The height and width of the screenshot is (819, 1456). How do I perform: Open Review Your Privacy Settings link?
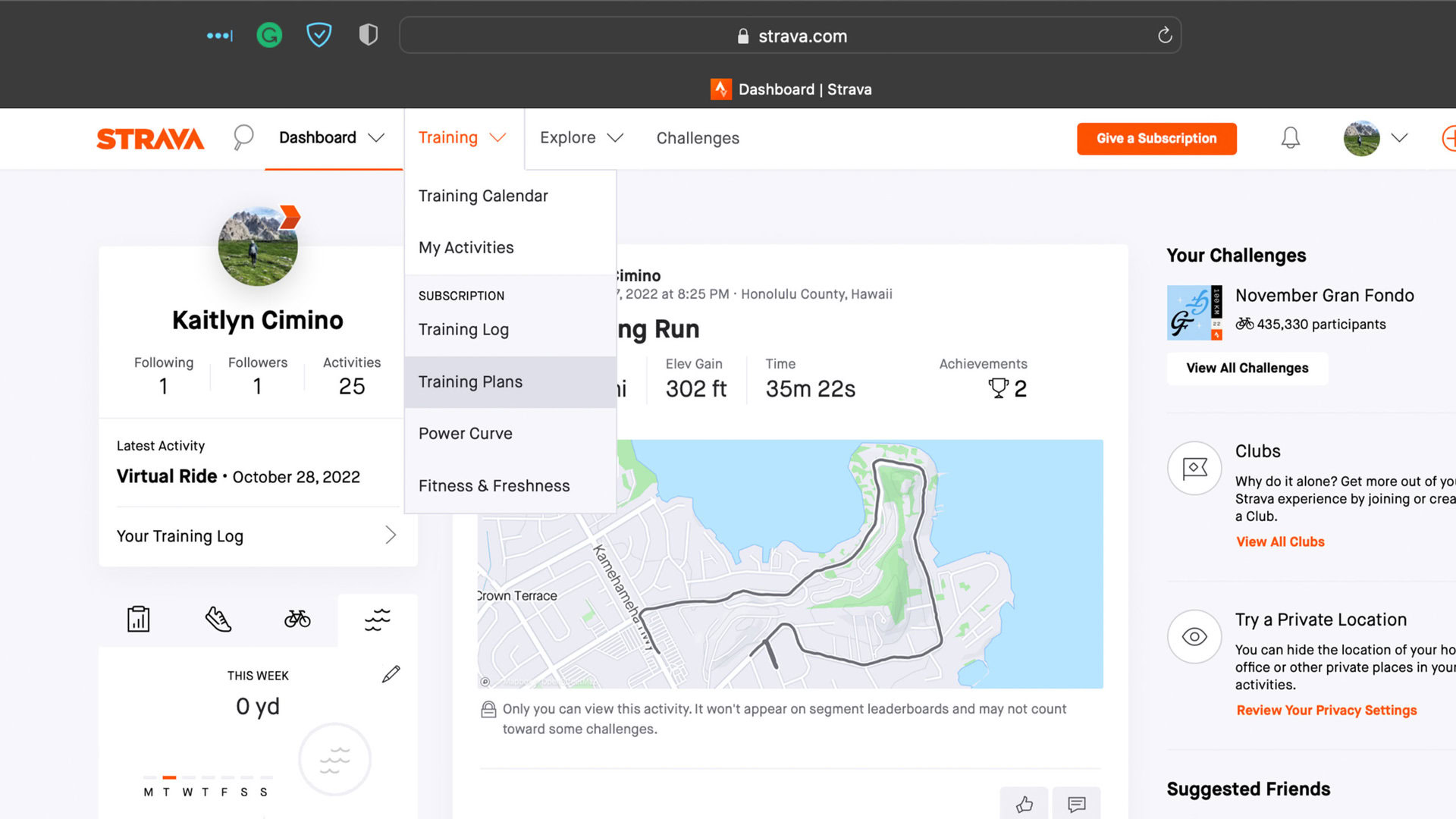pyautogui.click(x=1326, y=711)
